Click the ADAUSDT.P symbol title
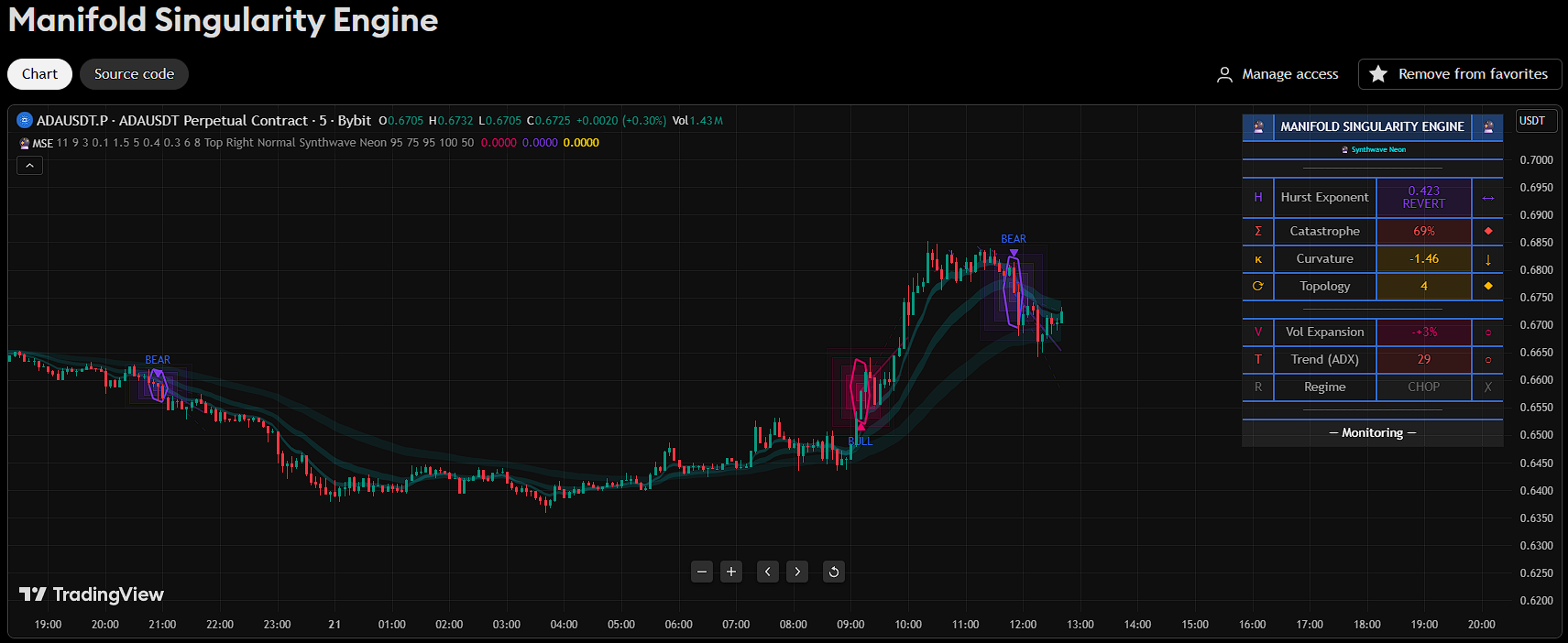This screenshot has height=643, width=1568. pos(204,120)
